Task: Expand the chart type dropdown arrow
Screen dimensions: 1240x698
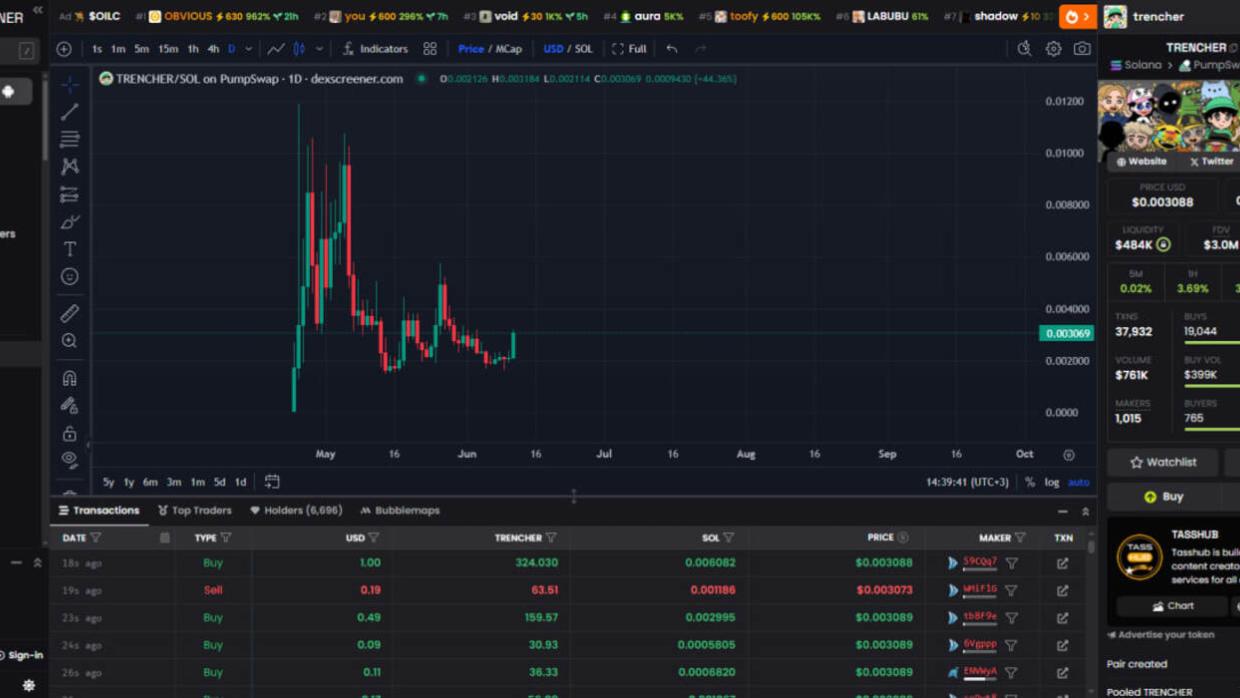Action: 319,49
